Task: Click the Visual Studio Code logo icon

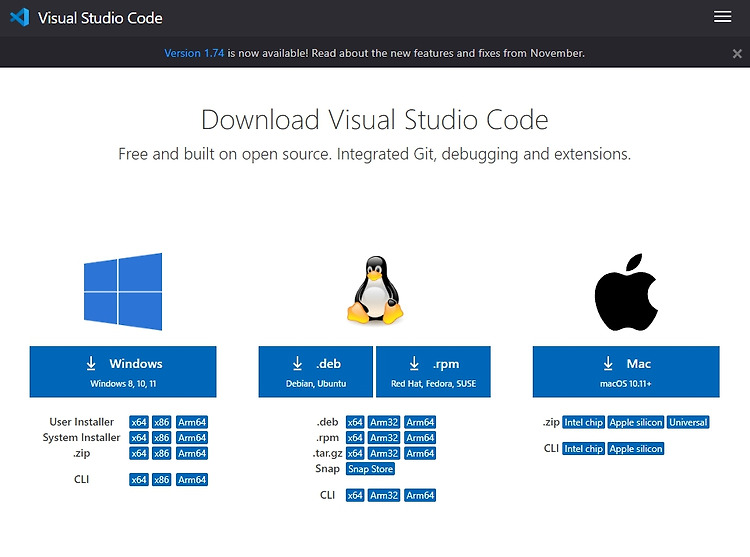Action: pyautogui.click(x=20, y=18)
